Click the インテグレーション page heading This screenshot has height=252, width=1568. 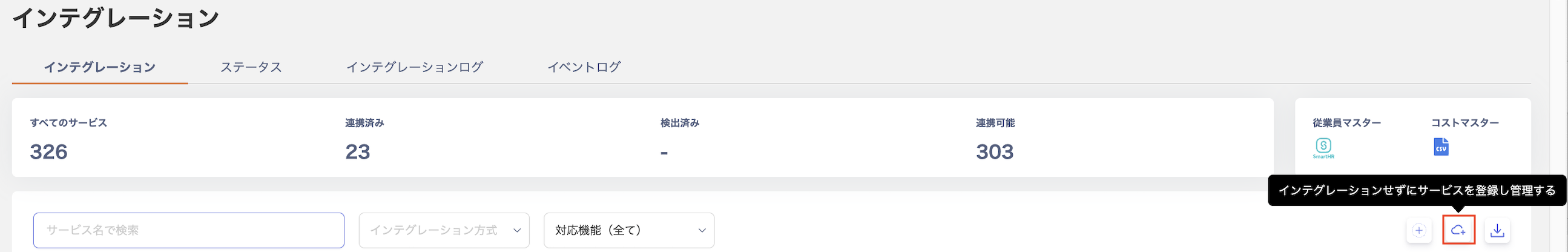[116, 18]
